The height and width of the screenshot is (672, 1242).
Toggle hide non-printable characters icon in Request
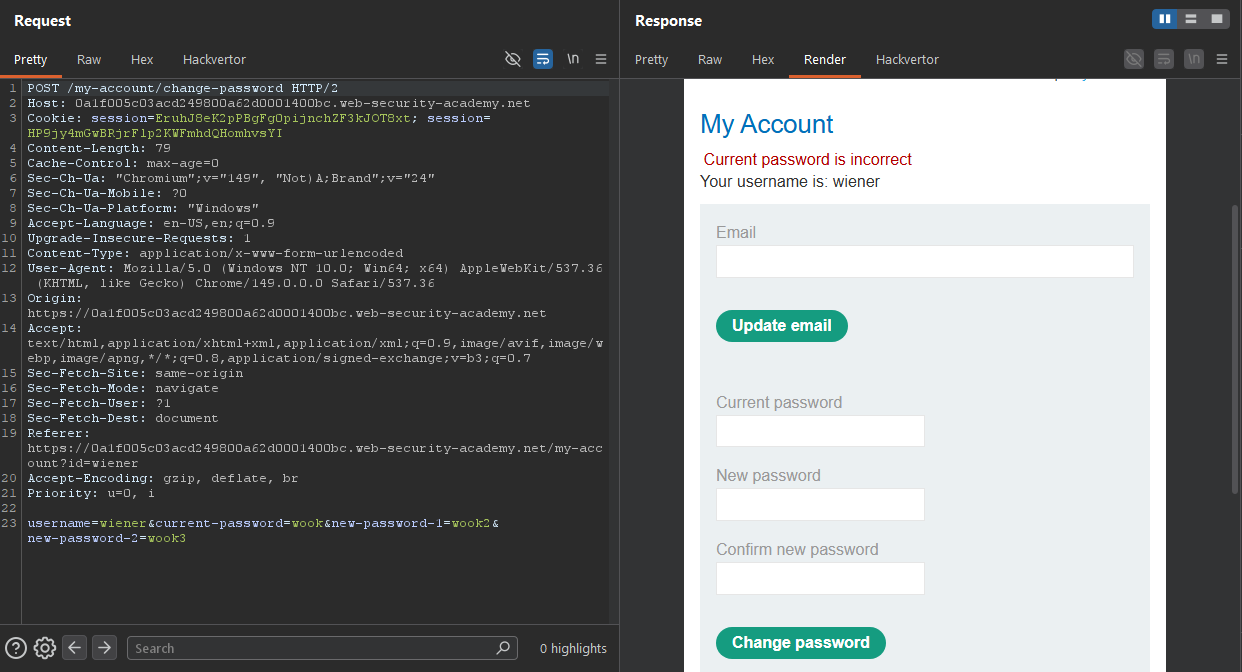[513, 59]
